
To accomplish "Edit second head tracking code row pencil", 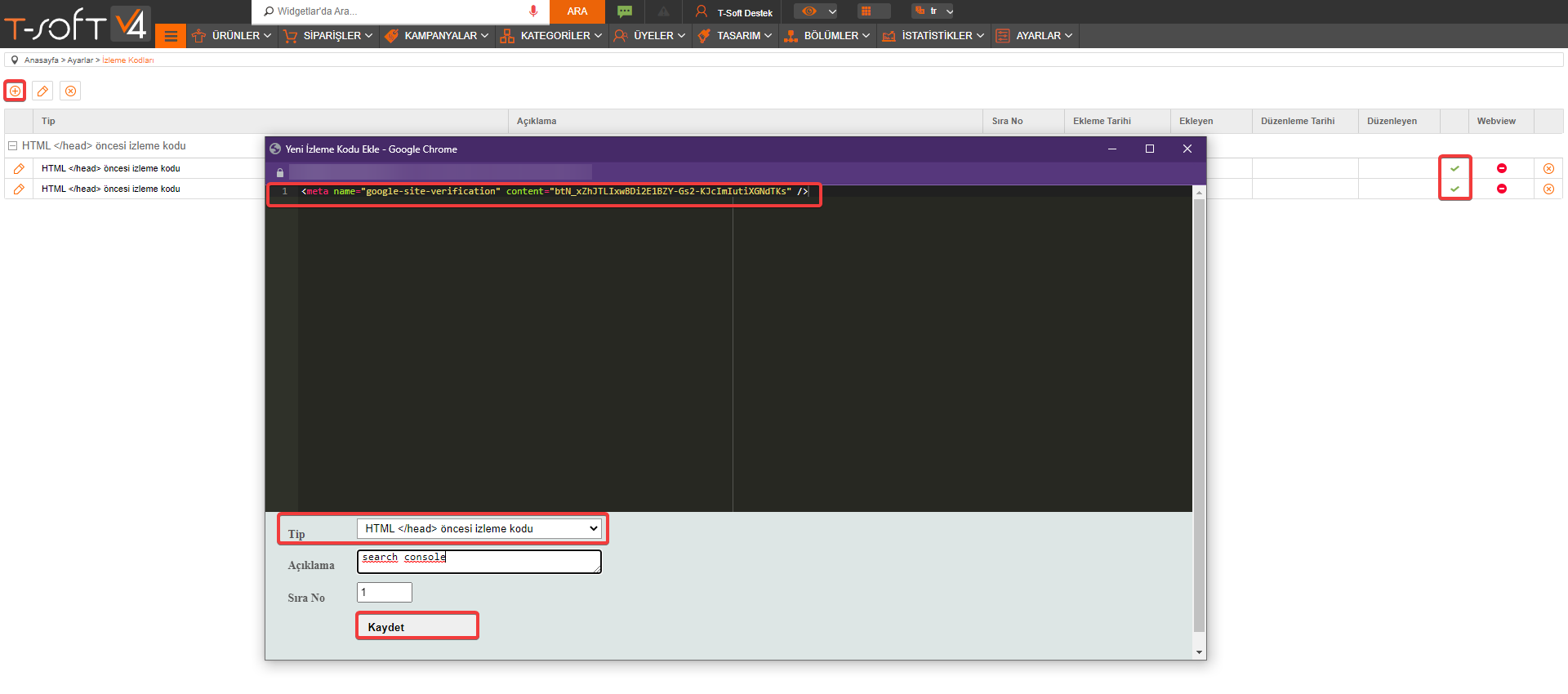I will tap(19, 189).
